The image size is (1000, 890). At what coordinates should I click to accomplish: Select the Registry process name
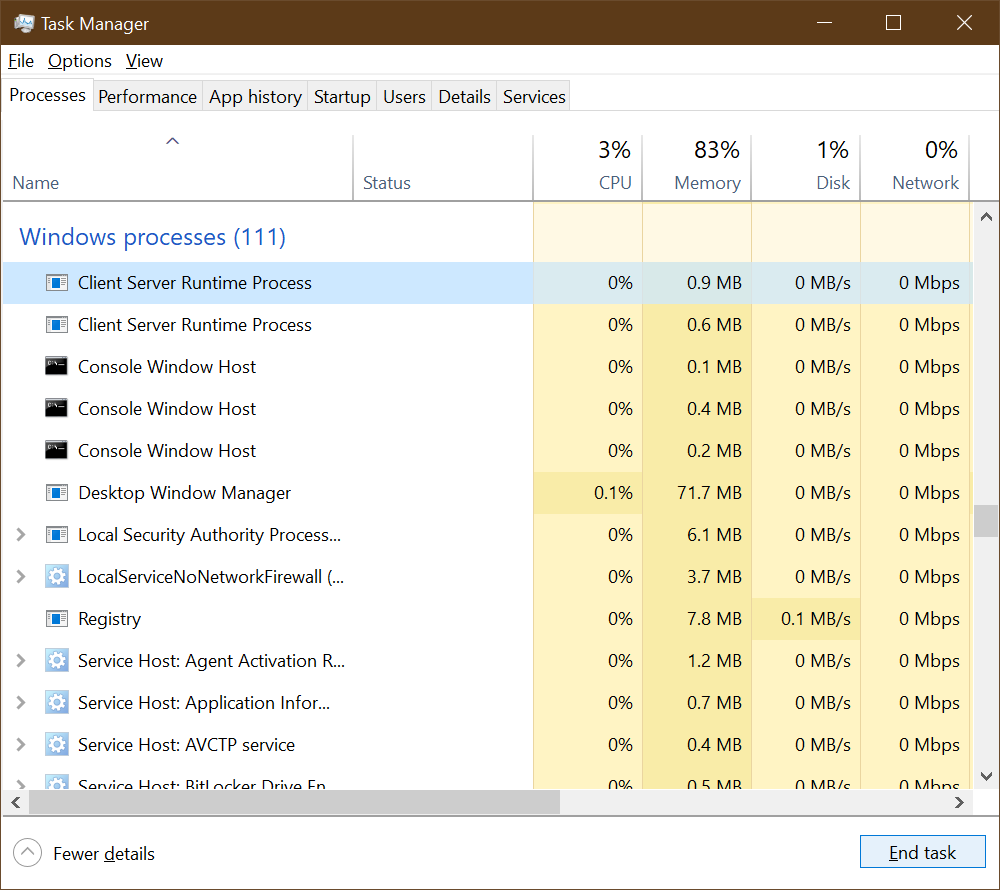(110, 619)
